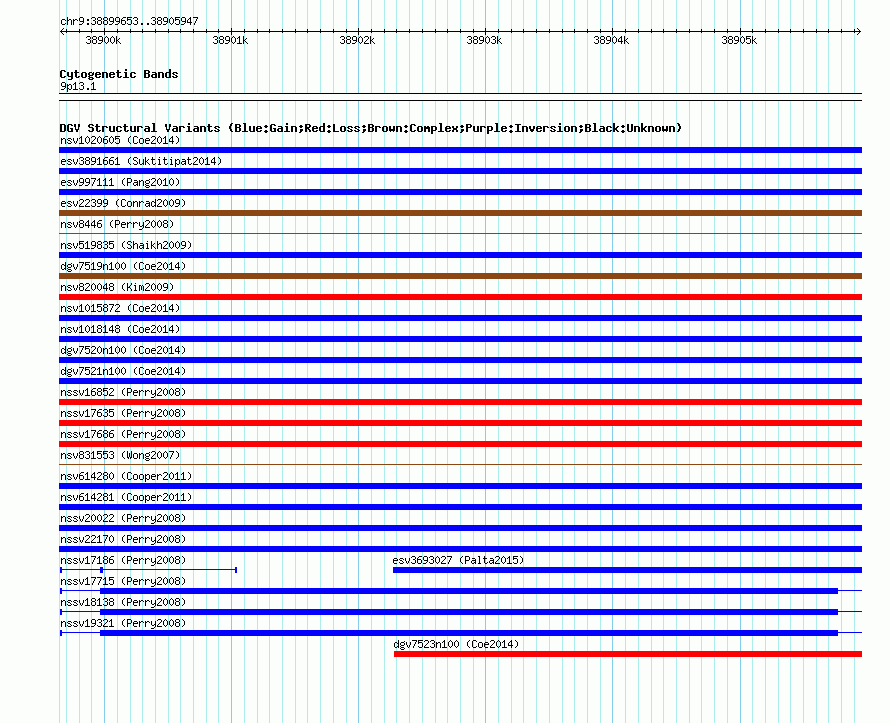Open variant dgv7523n100 (Coe2014) label
This screenshot has width=890, height=723.
[x=456, y=644]
